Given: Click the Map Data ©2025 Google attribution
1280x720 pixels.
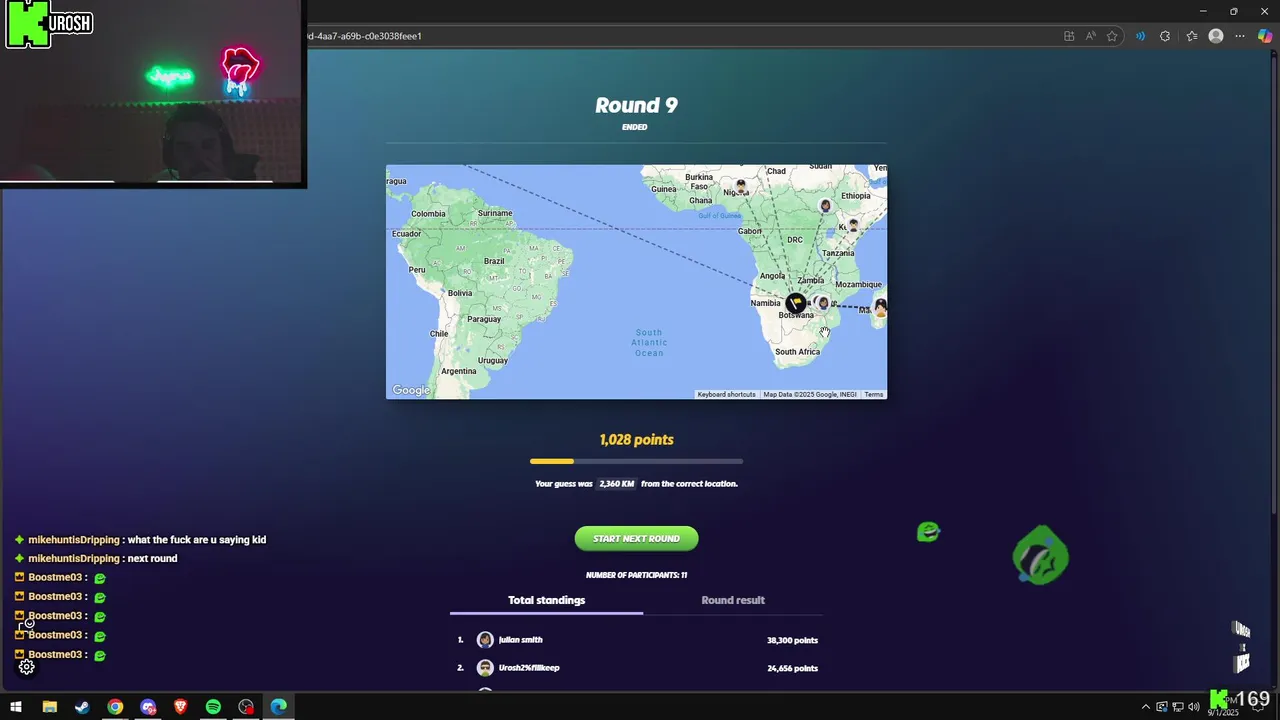Looking at the screenshot, I should (x=810, y=394).
